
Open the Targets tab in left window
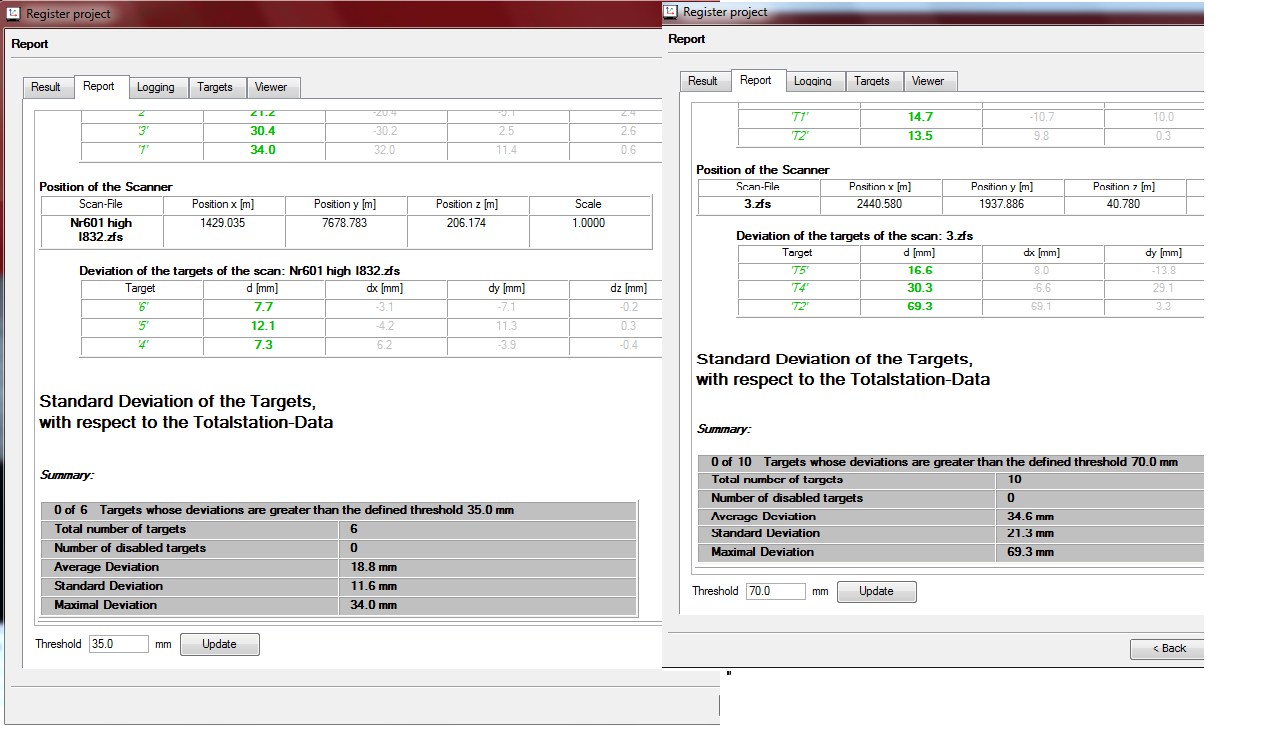click(x=215, y=87)
